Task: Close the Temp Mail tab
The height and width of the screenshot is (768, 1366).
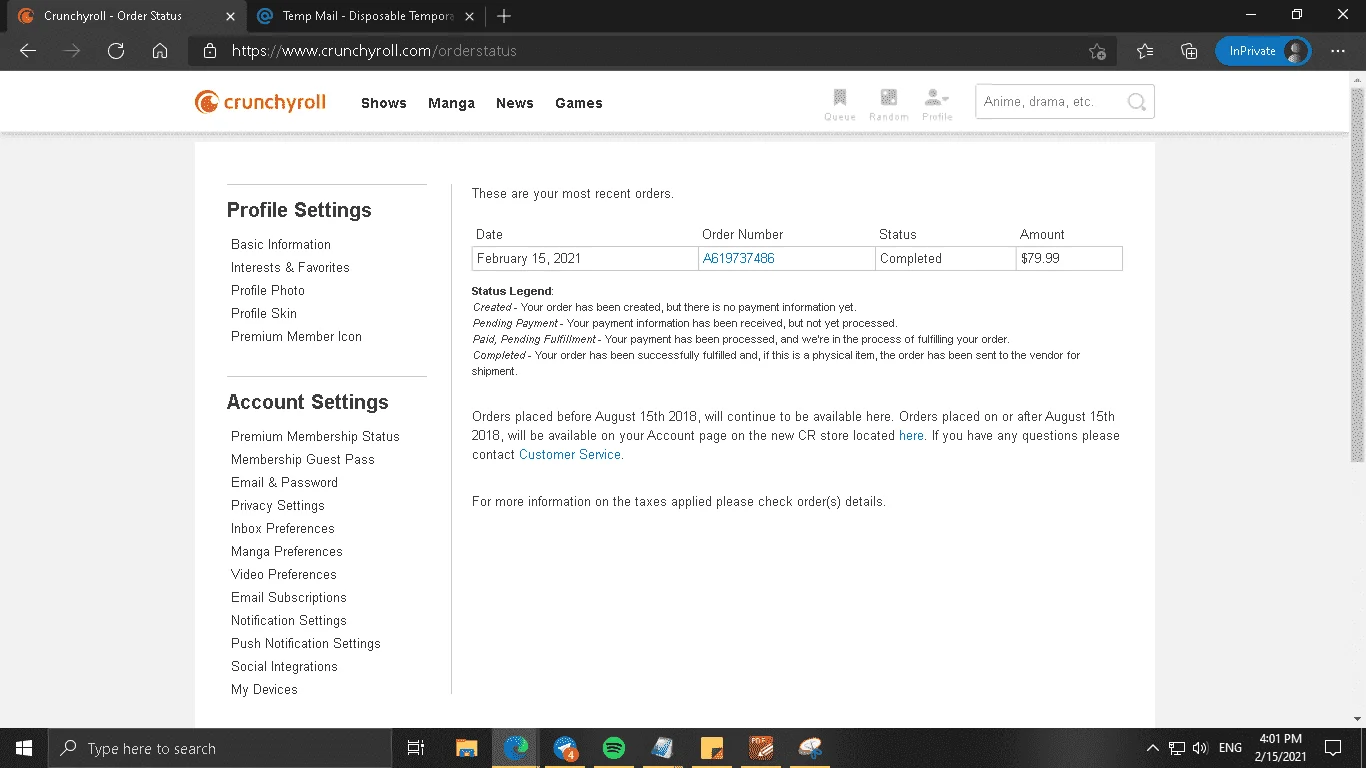Action: [x=469, y=16]
